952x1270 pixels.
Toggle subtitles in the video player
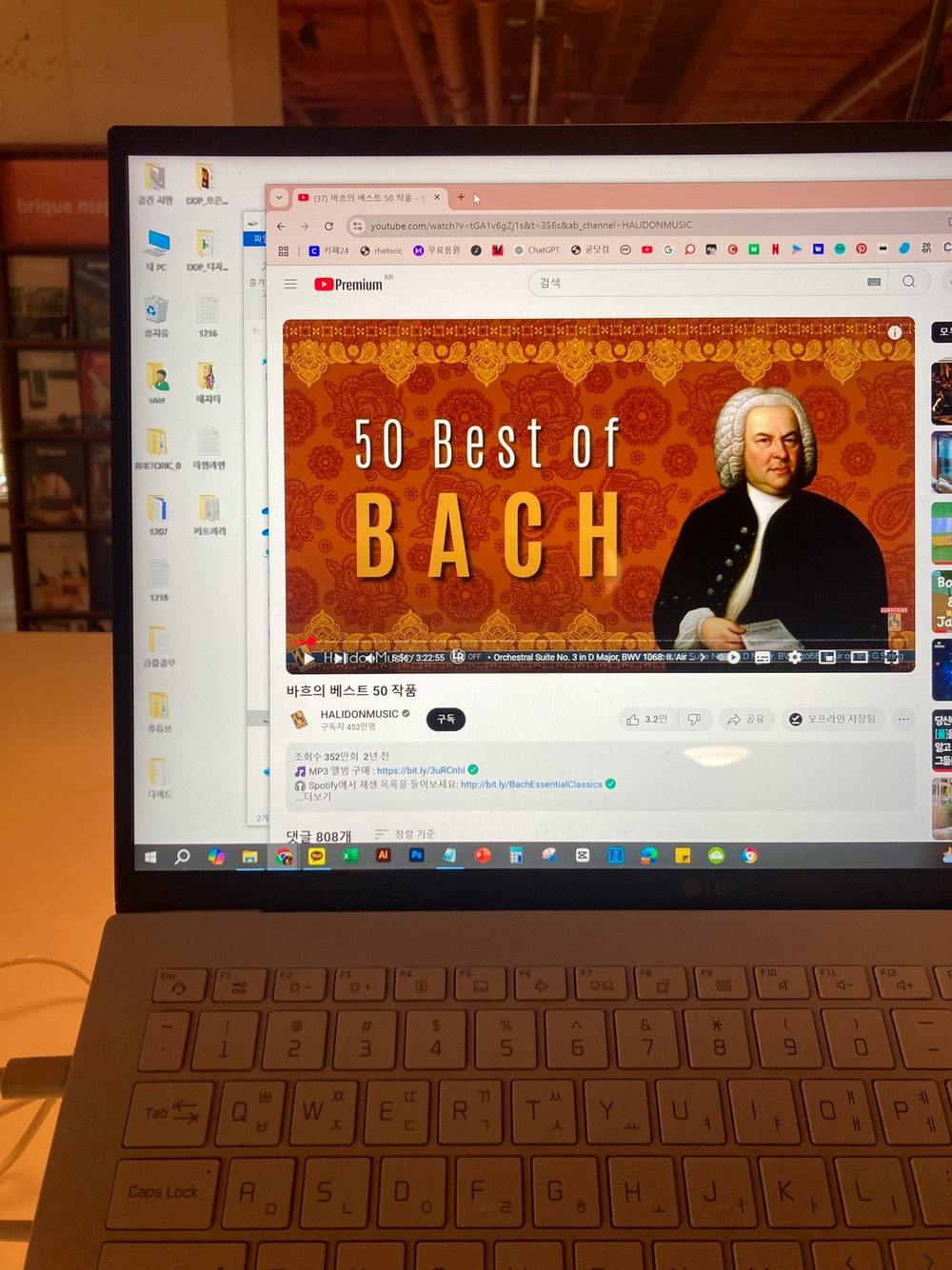763,657
